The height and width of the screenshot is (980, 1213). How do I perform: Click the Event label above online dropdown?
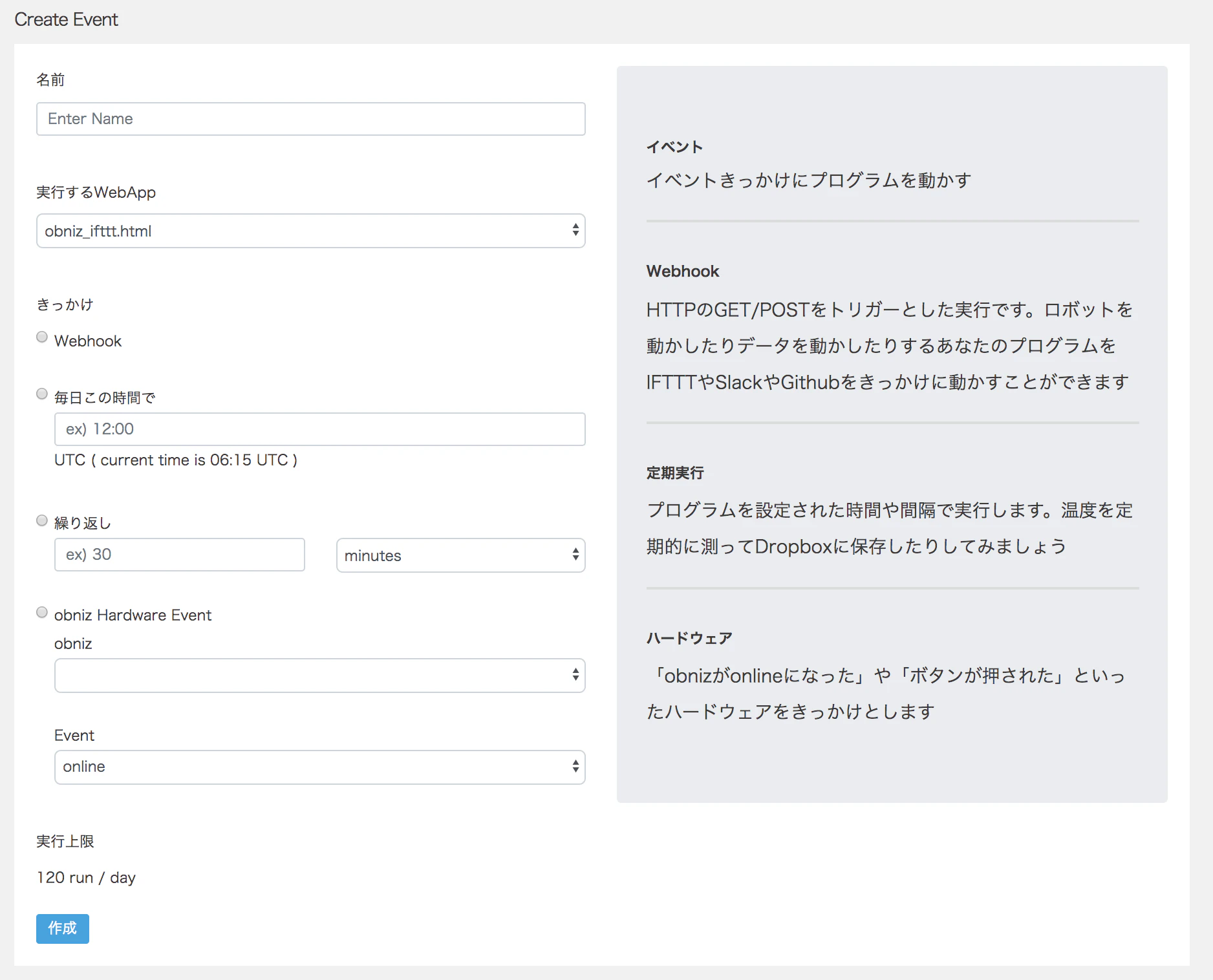click(74, 736)
